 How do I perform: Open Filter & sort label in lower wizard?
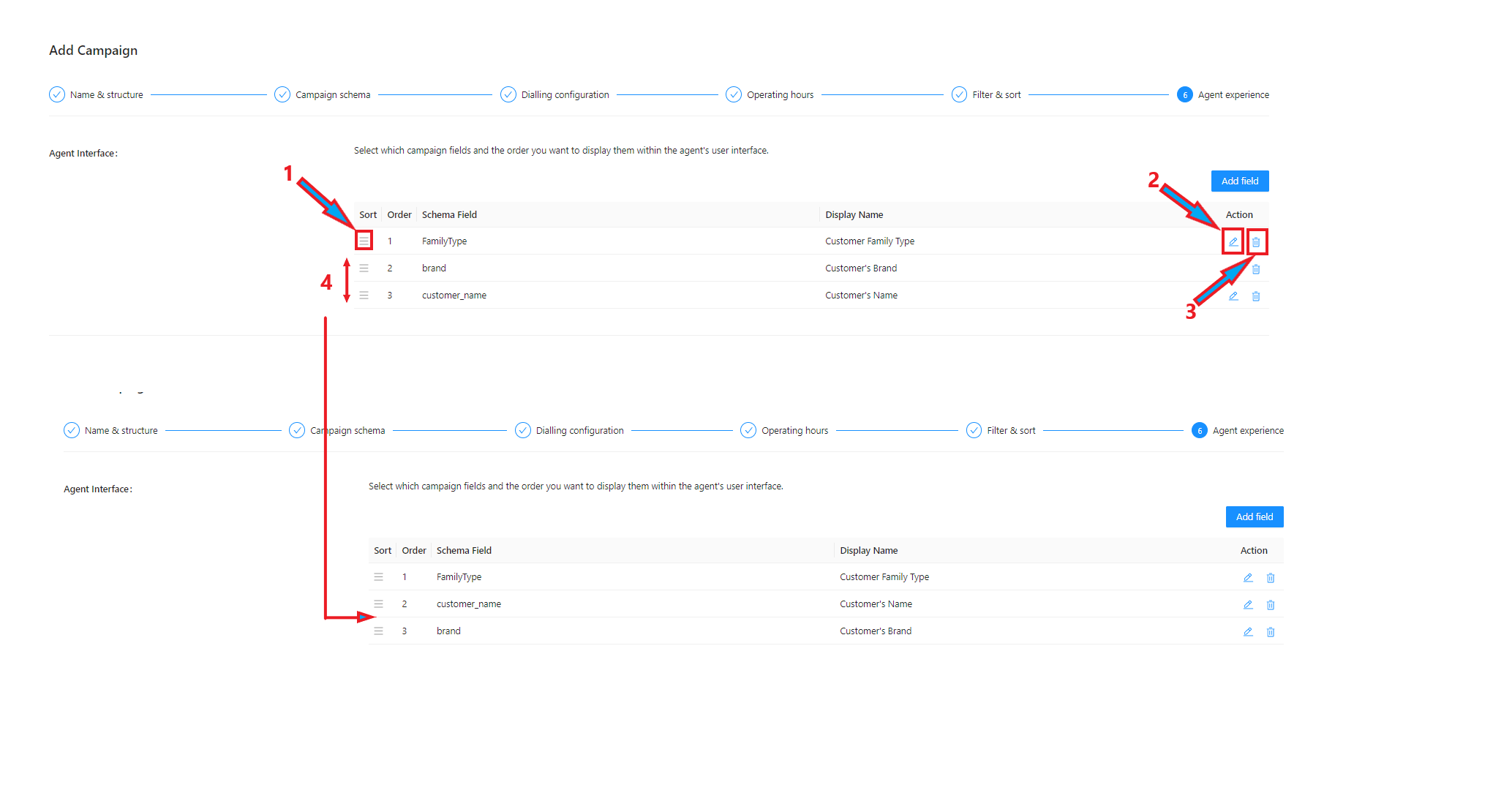pos(1012,431)
